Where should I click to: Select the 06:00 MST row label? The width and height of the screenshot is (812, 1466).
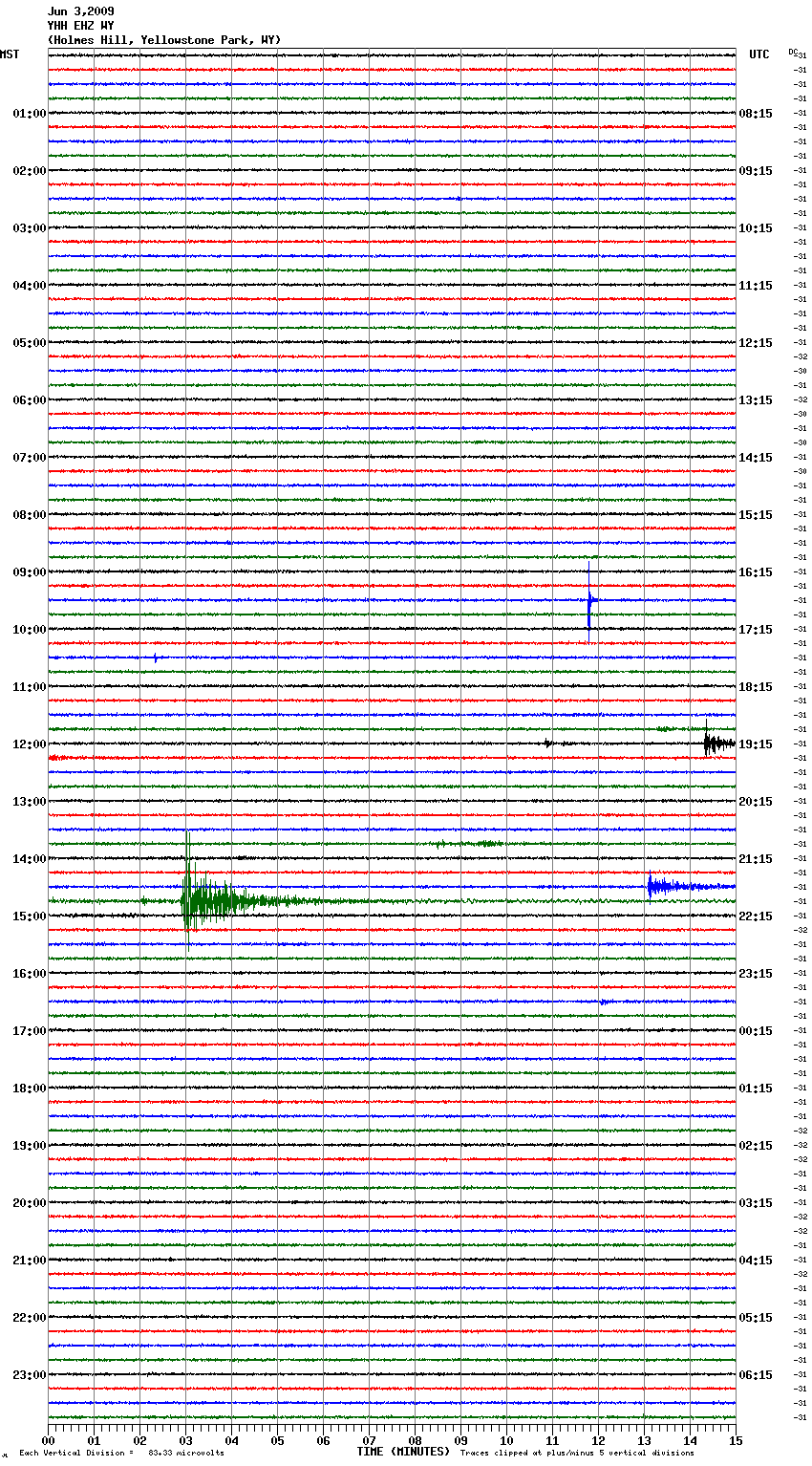tap(30, 400)
